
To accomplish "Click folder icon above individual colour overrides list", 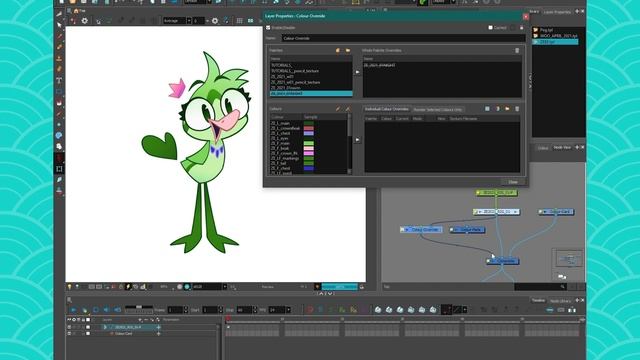I will (x=507, y=109).
